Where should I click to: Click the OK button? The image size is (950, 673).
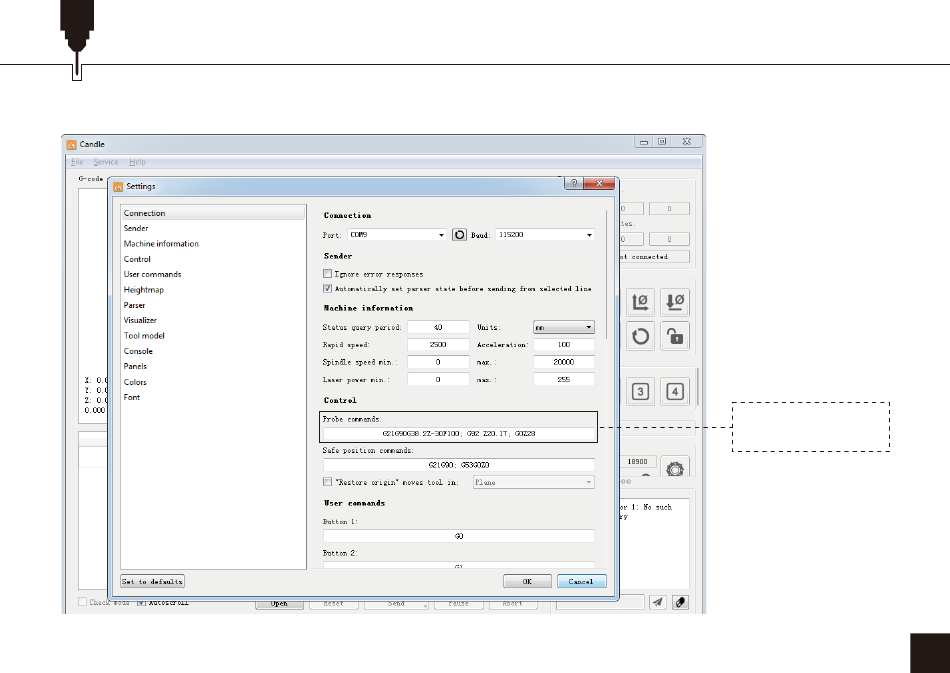527,582
